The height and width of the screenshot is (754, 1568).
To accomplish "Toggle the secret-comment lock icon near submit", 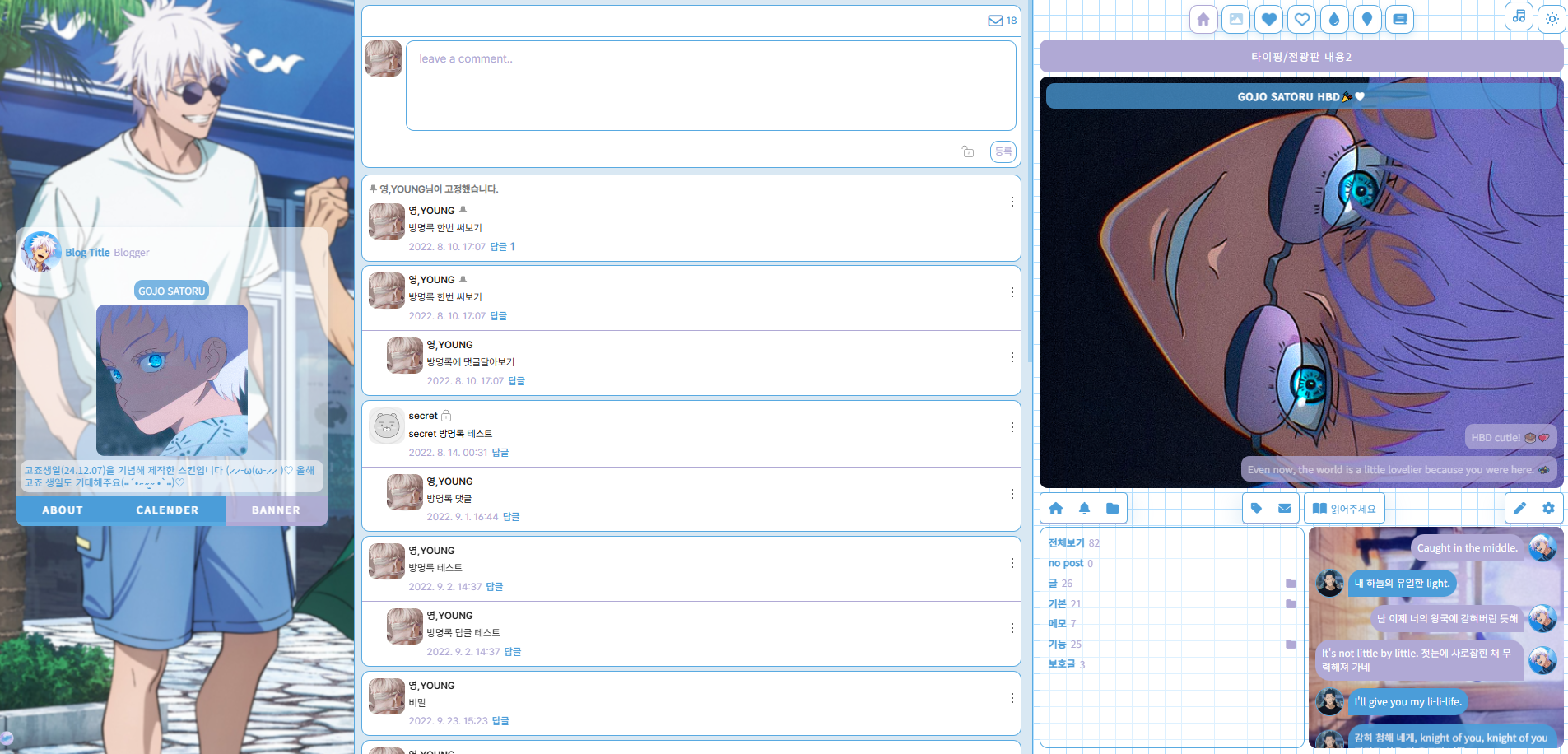I will pyautogui.click(x=968, y=151).
